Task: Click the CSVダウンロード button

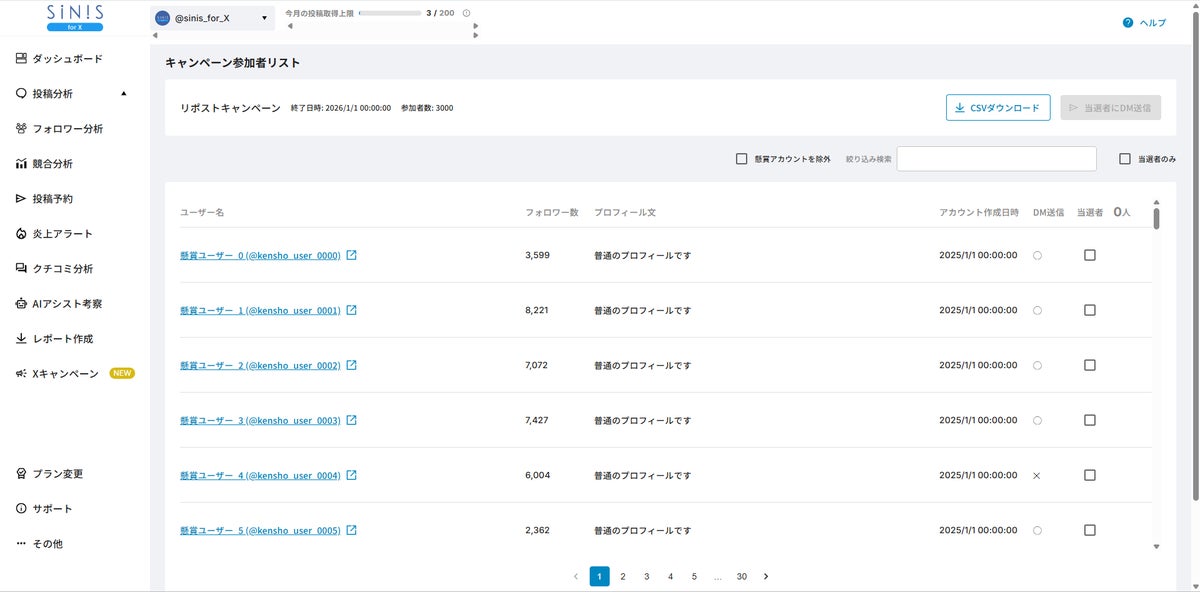Action: click(x=998, y=108)
